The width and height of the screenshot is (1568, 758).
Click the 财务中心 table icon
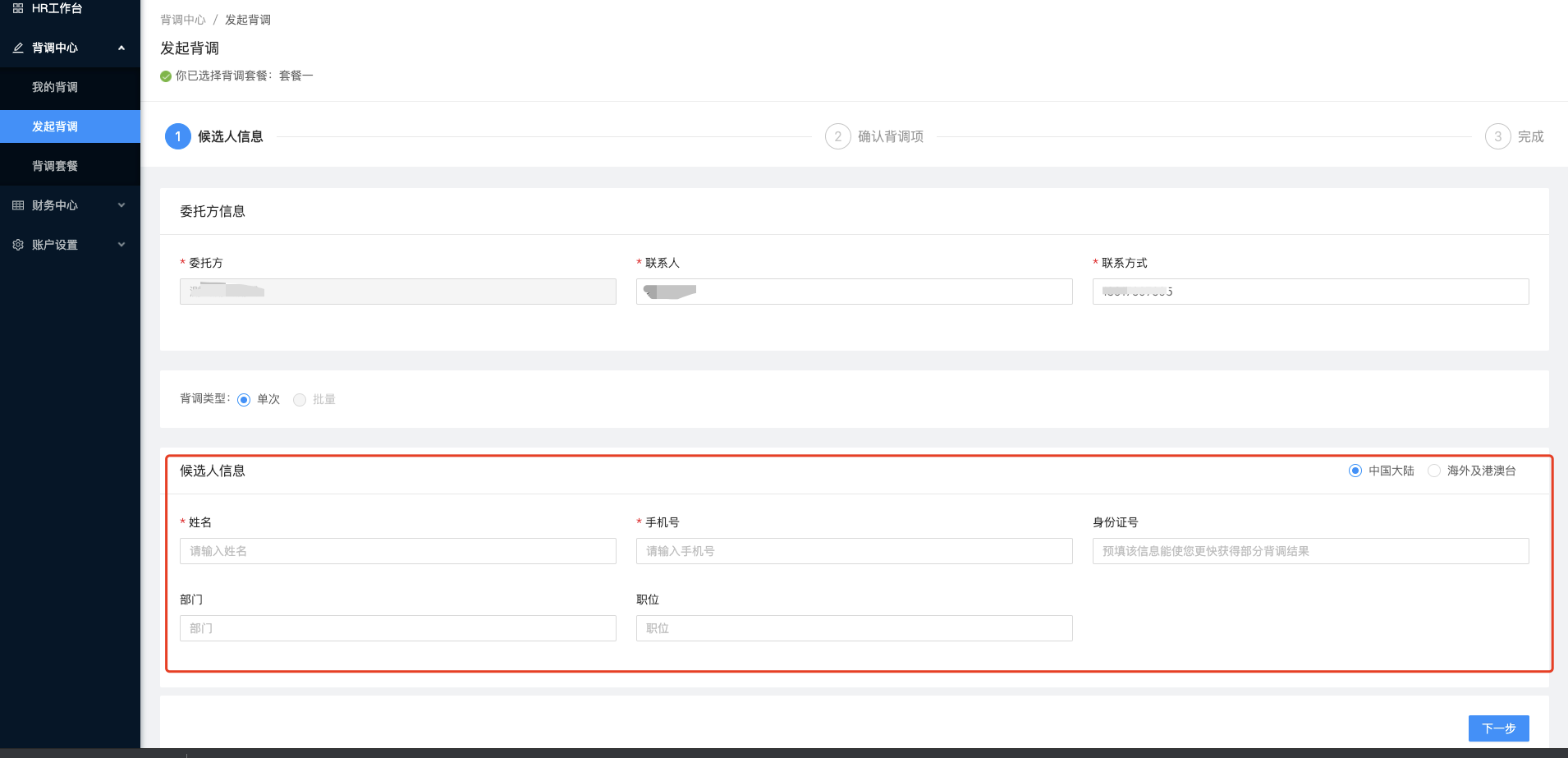pos(18,205)
